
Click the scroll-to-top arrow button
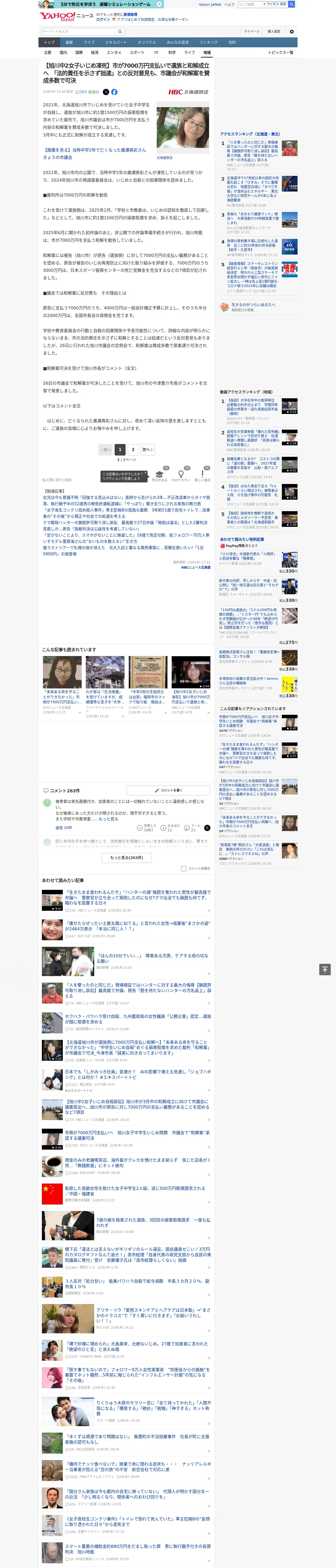click(x=325, y=970)
